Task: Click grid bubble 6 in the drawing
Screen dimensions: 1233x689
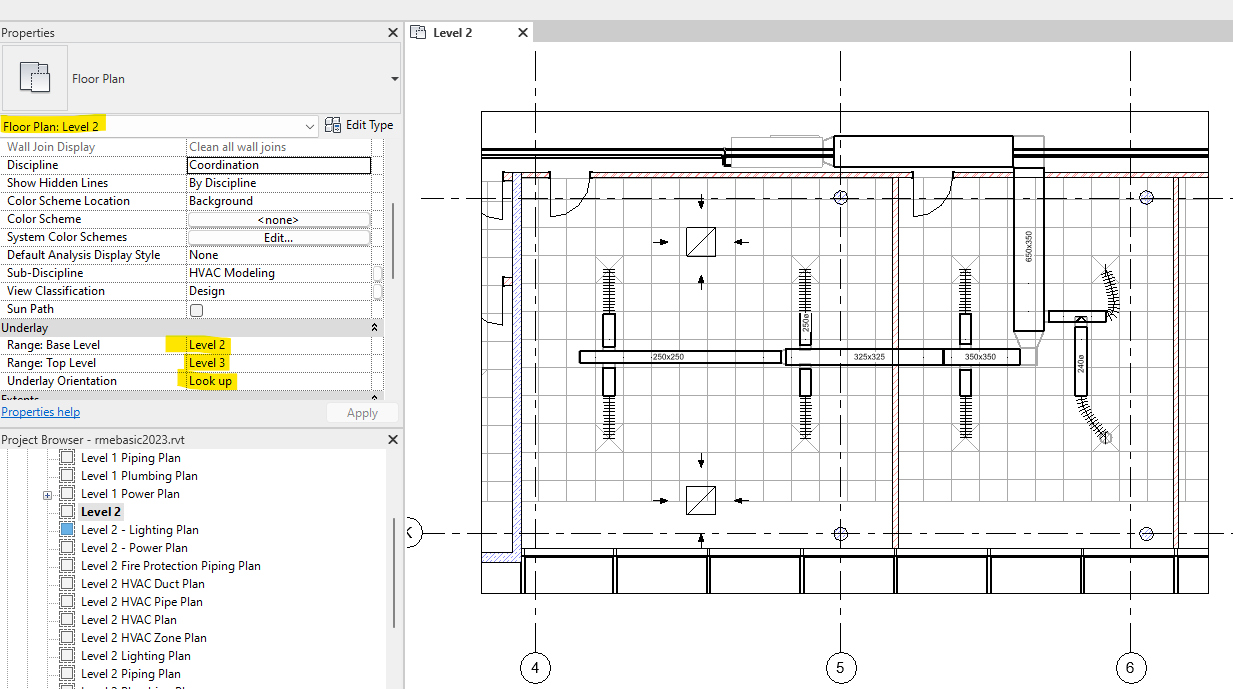Action: [1130, 667]
